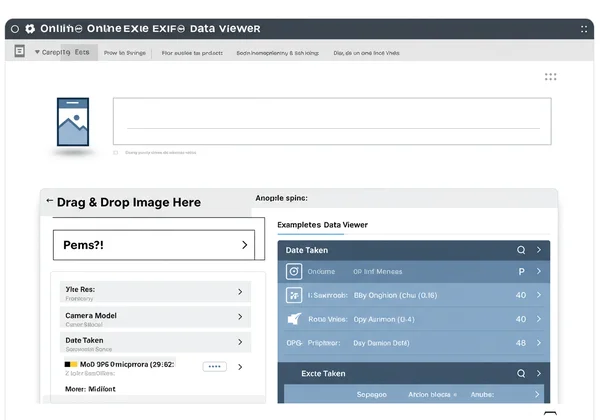Click the document icon in the toolbar

pyautogui.click(x=20, y=51)
